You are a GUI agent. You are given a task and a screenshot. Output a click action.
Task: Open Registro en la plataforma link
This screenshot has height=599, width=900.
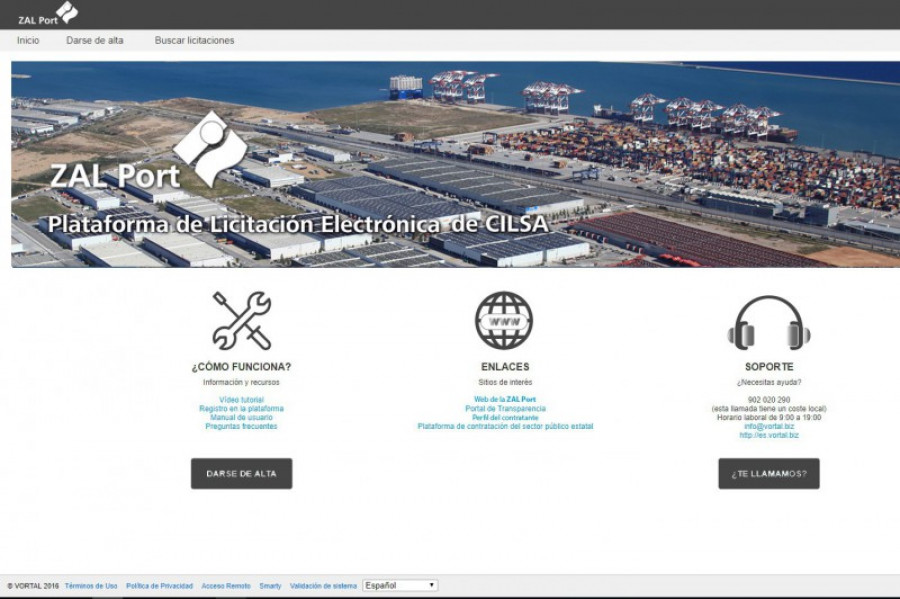[242, 409]
